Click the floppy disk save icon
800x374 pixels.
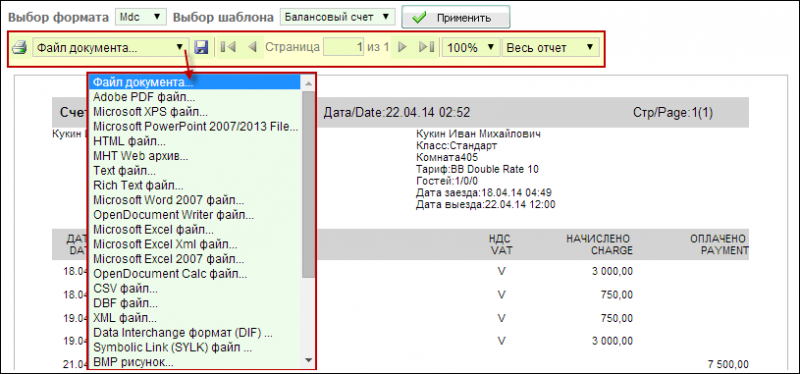point(201,47)
